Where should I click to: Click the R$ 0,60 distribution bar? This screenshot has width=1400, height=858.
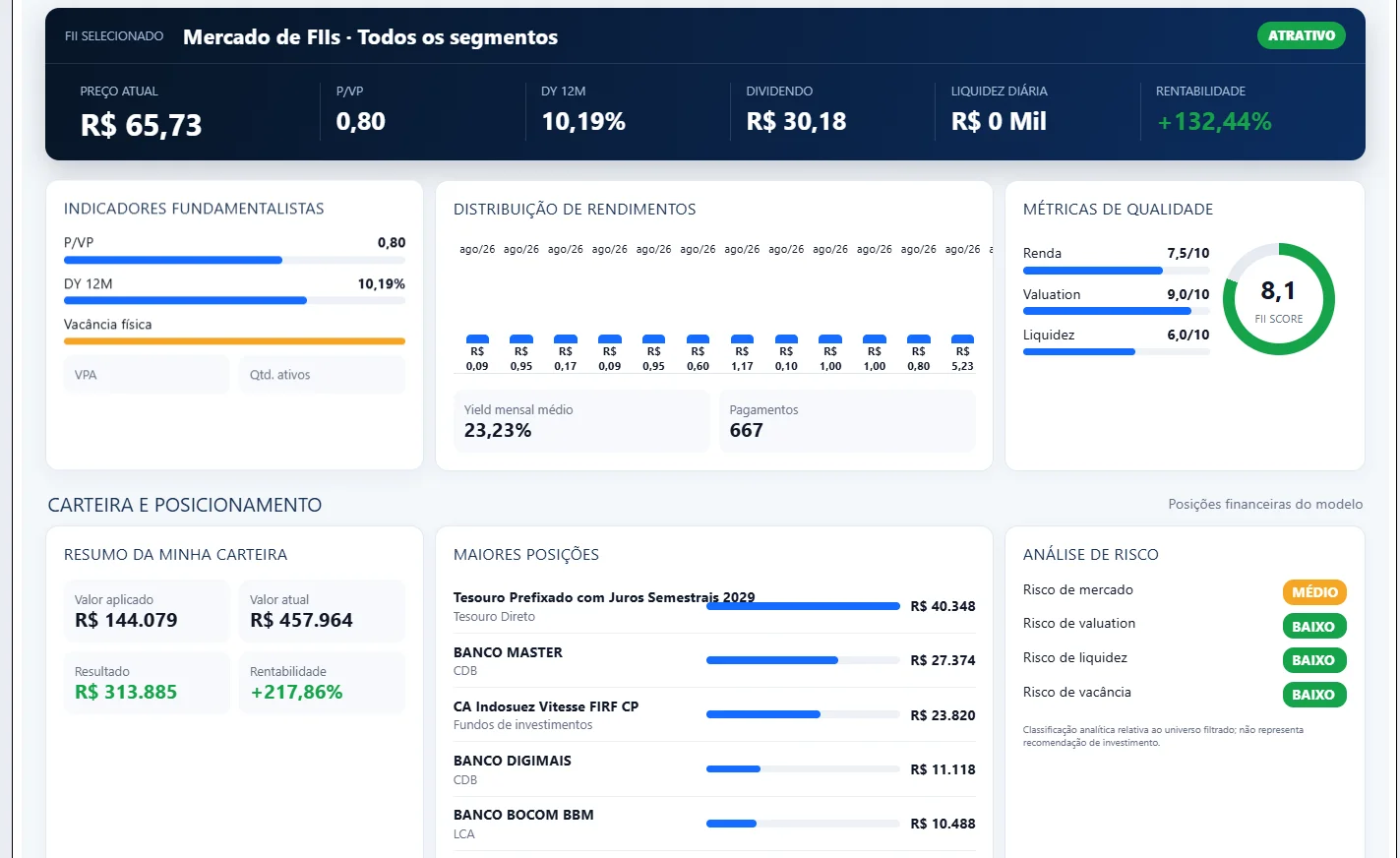pyautogui.click(x=699, y=339)
